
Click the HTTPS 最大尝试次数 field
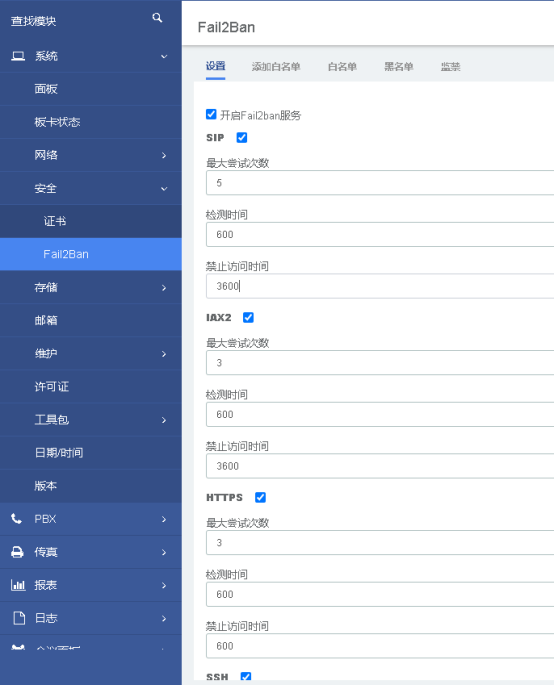click(x=380, y=542)
